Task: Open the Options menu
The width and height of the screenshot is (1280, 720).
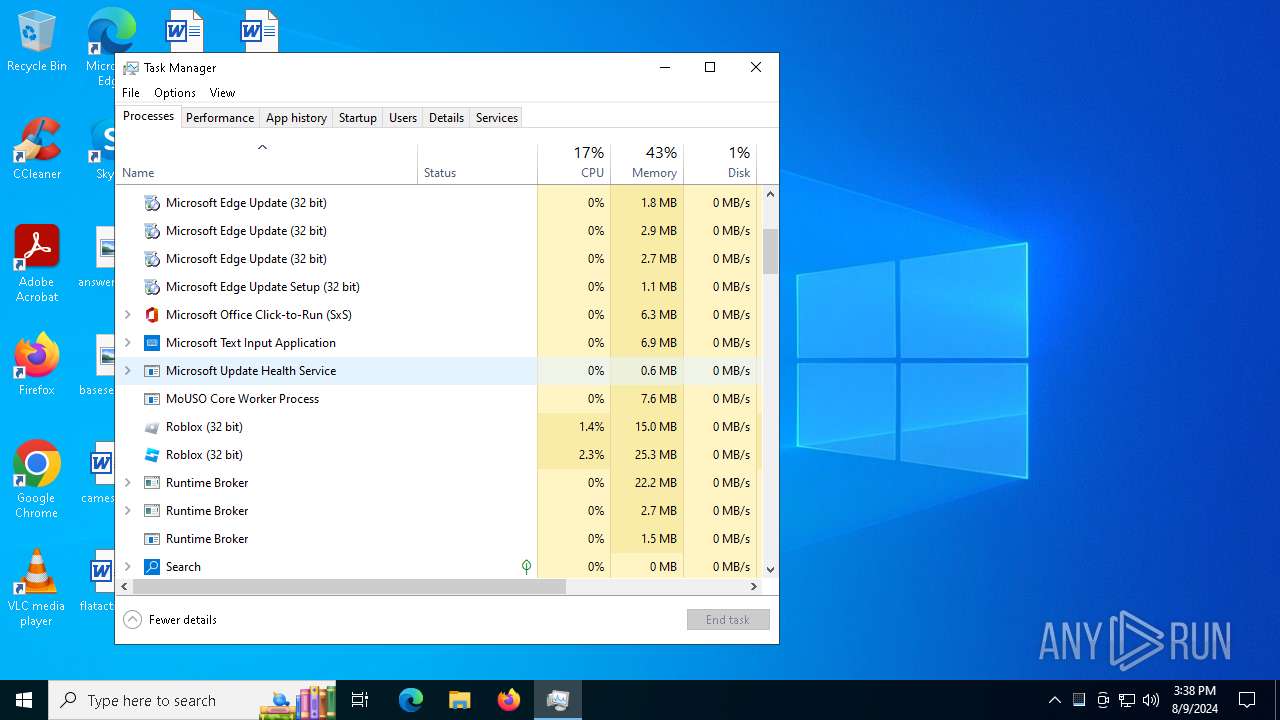Action: point(175,93)
